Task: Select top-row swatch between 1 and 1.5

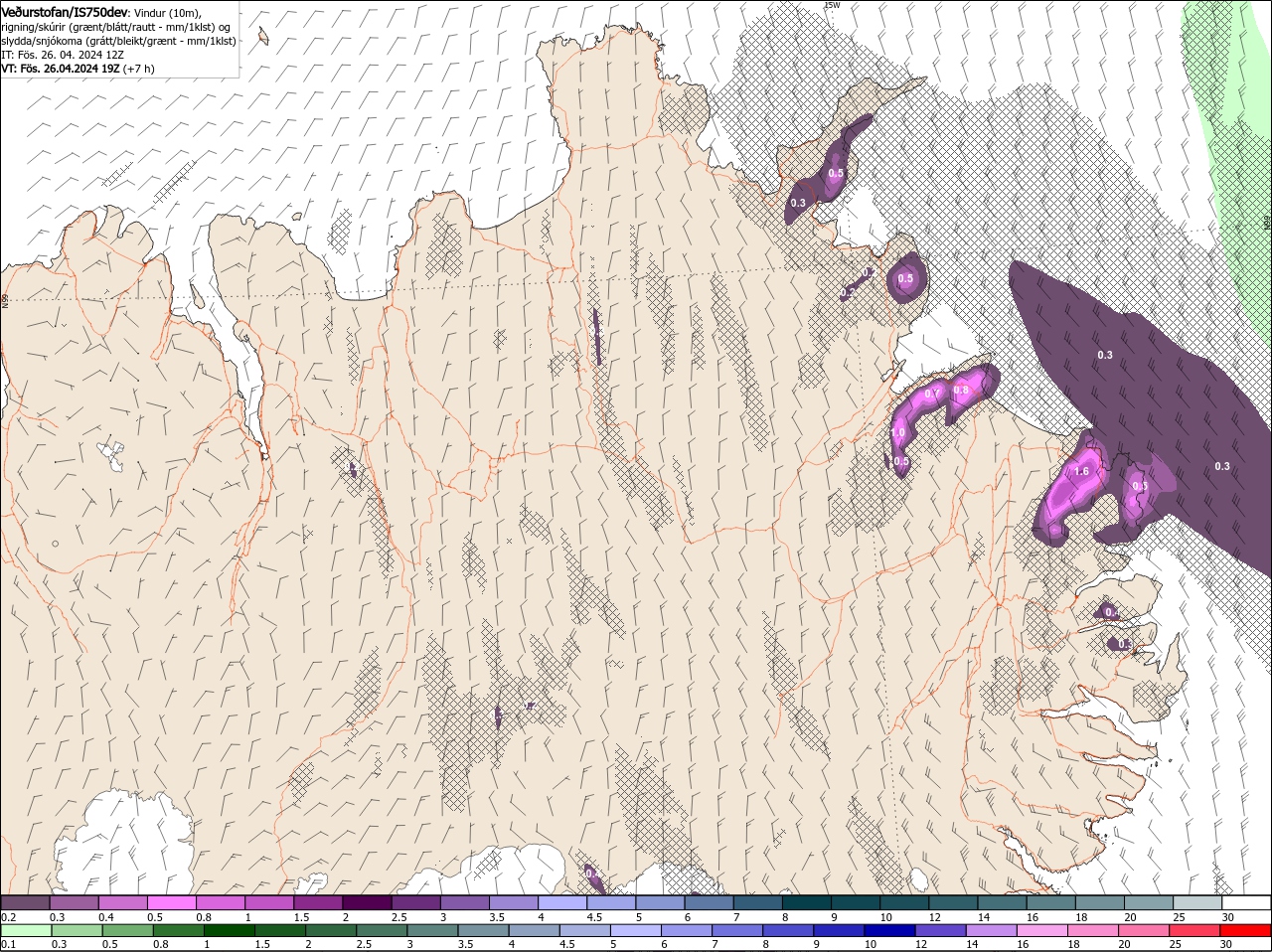Action: (x=268, y=902)
